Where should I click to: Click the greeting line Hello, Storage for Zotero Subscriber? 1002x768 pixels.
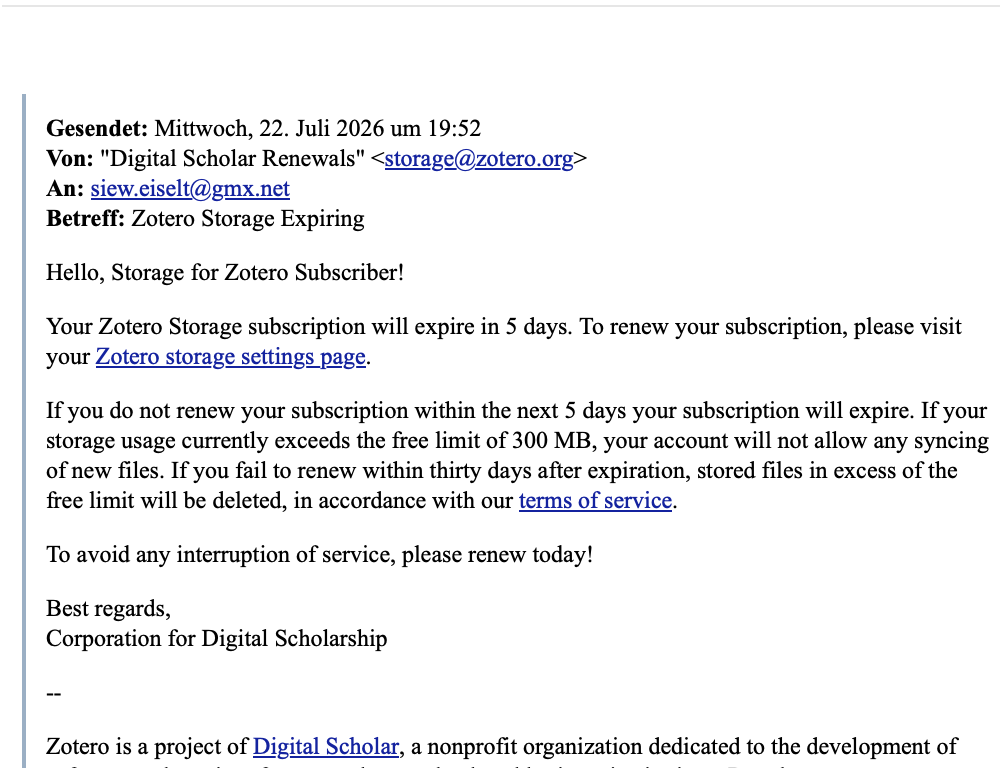click(225, 273)
